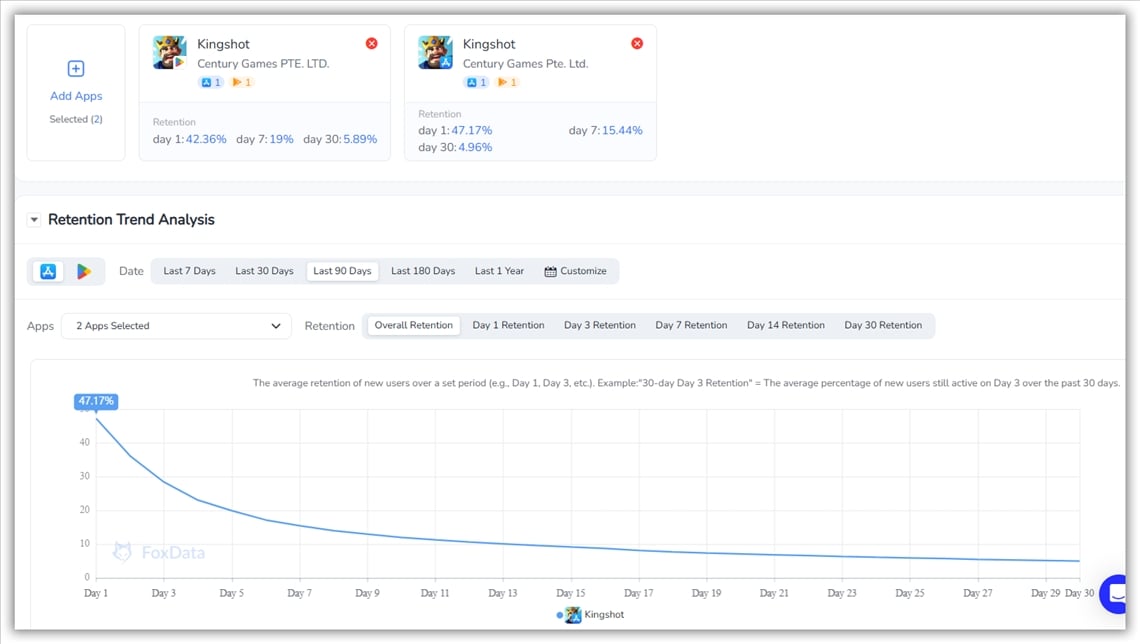The image size is (1140, 644).
Task: Switch to the Google Play platform icon
Action: coord(84,270)
